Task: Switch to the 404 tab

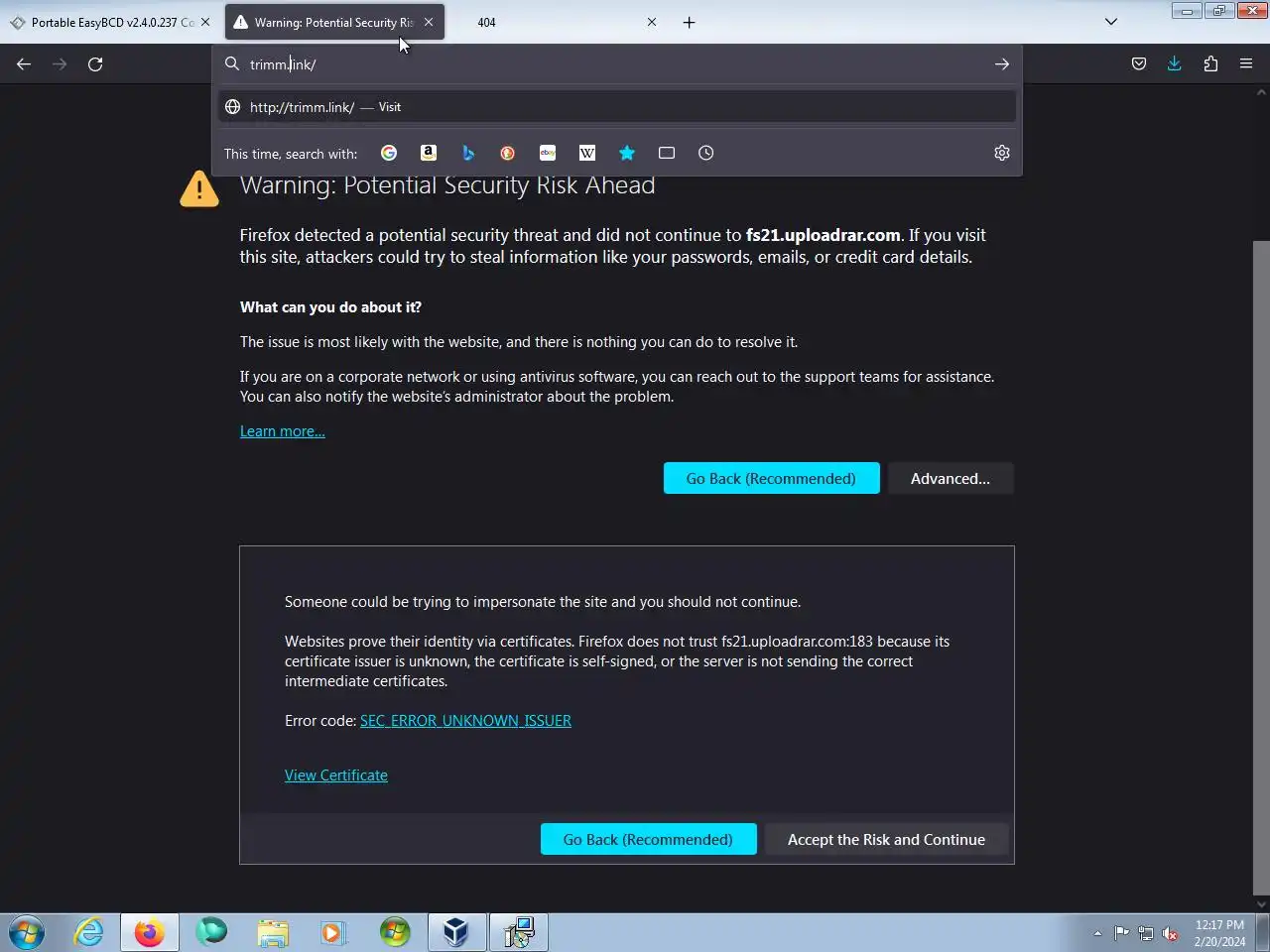Action: click(556, 22)
